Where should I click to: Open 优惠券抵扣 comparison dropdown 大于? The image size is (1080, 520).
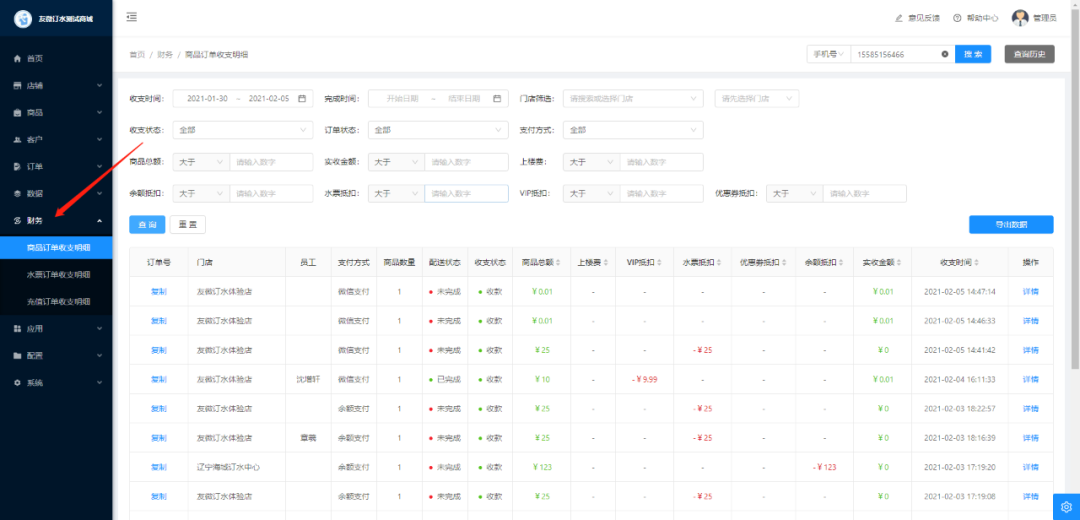click(x=794, y=194)
